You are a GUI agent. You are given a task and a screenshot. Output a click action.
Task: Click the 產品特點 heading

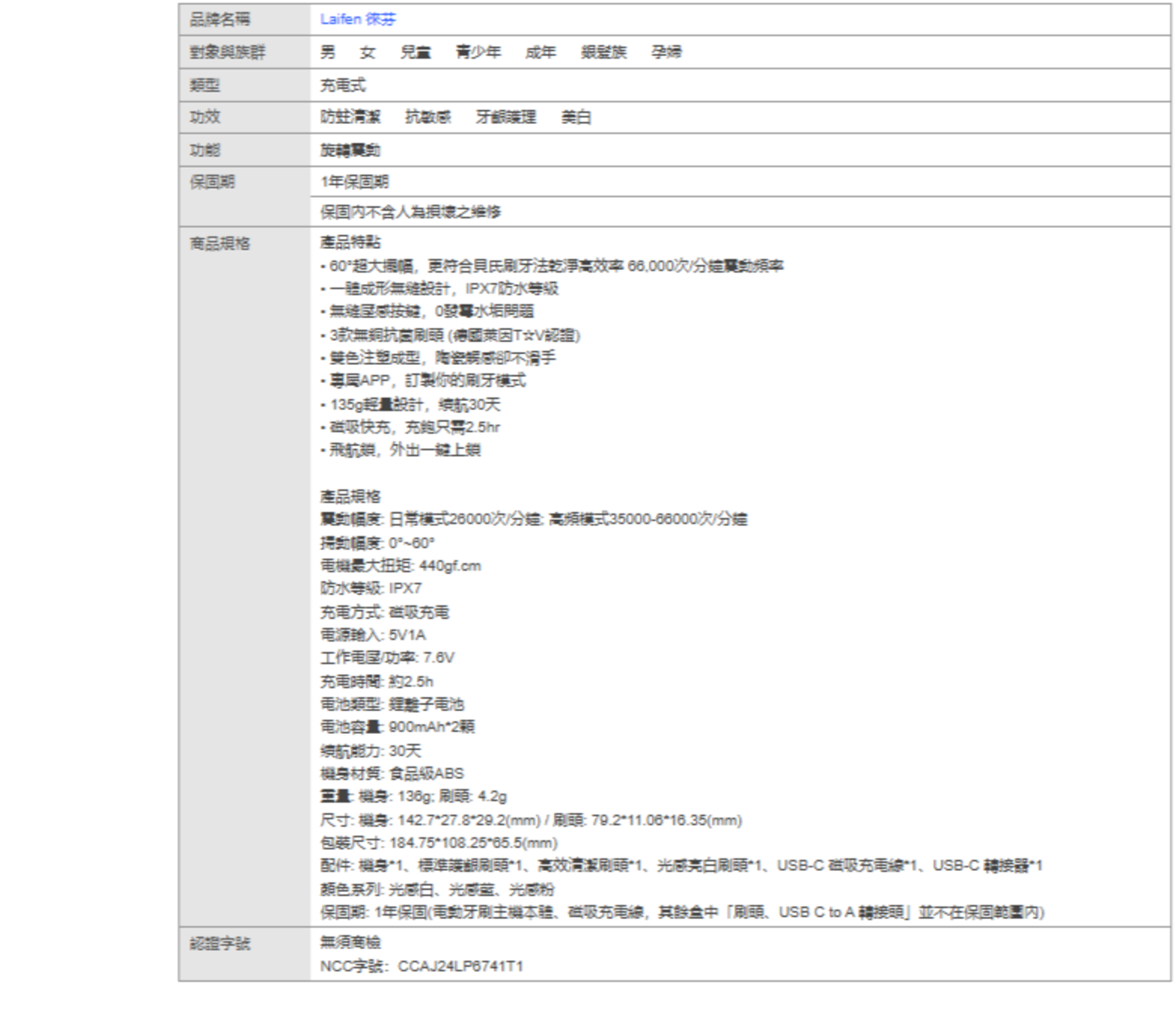click(350, 242)
